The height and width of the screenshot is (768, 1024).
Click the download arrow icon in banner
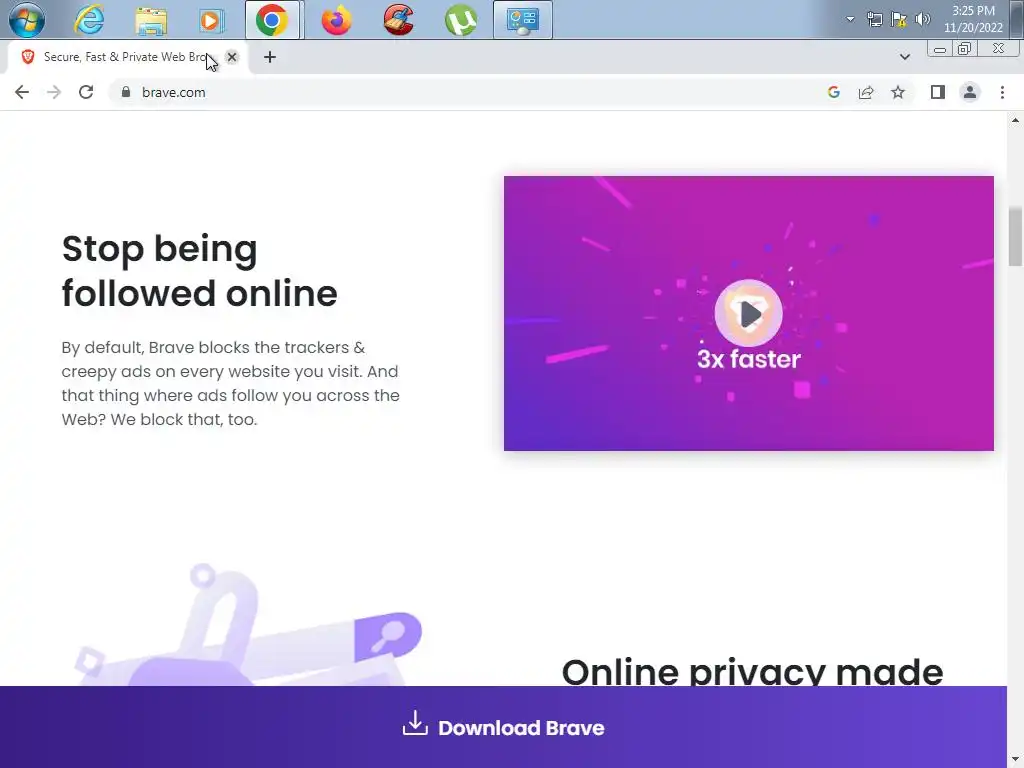pyautogui.click(x=415, y=724)
